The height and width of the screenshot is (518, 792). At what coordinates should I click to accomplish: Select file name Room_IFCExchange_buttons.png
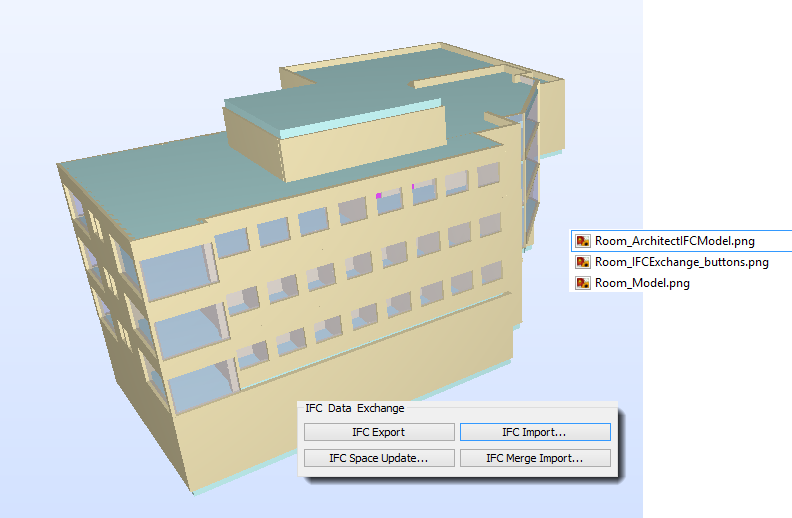[x=682, y=262]
